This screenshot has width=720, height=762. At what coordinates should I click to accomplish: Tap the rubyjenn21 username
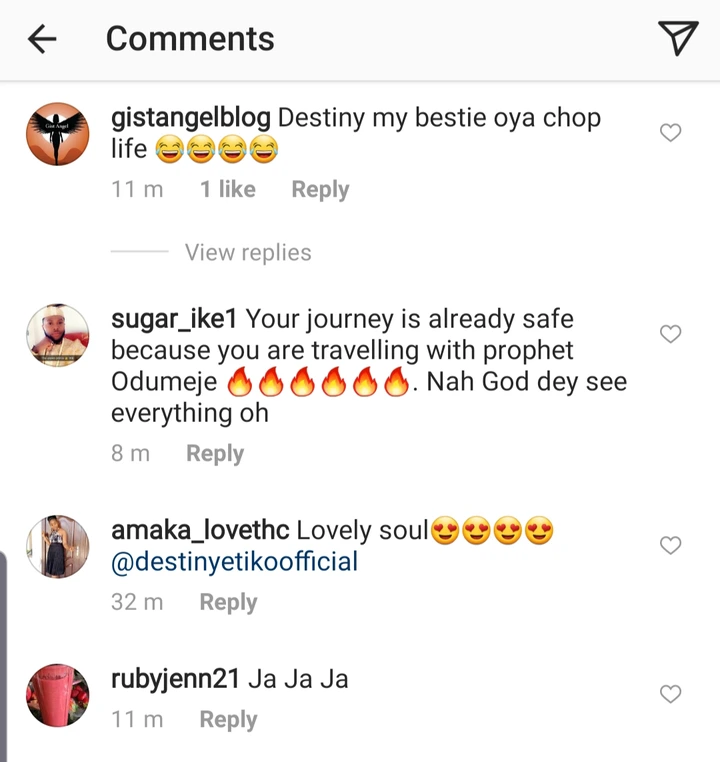tap(175, 680)
